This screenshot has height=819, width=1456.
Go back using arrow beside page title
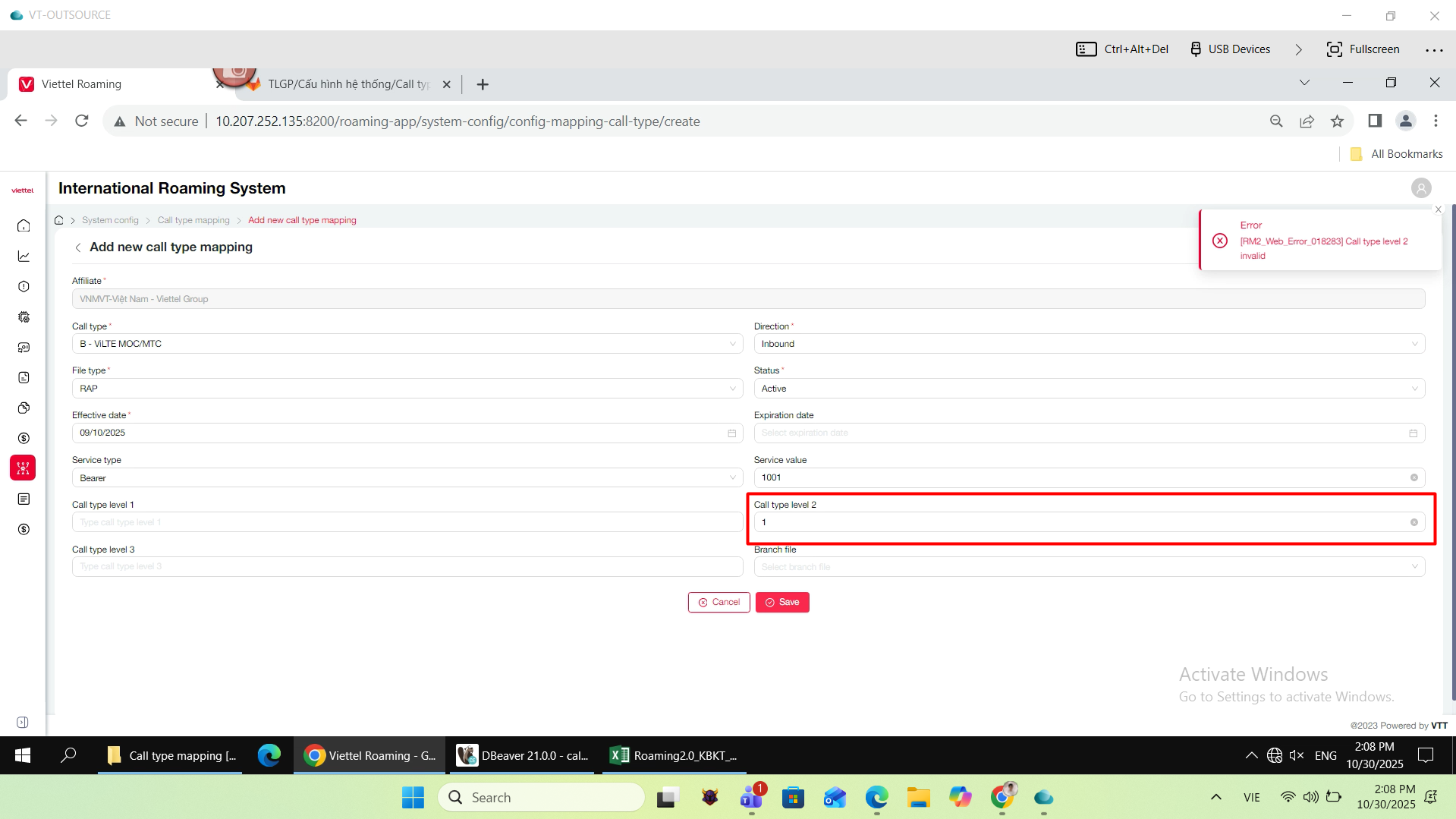point(78,247)
